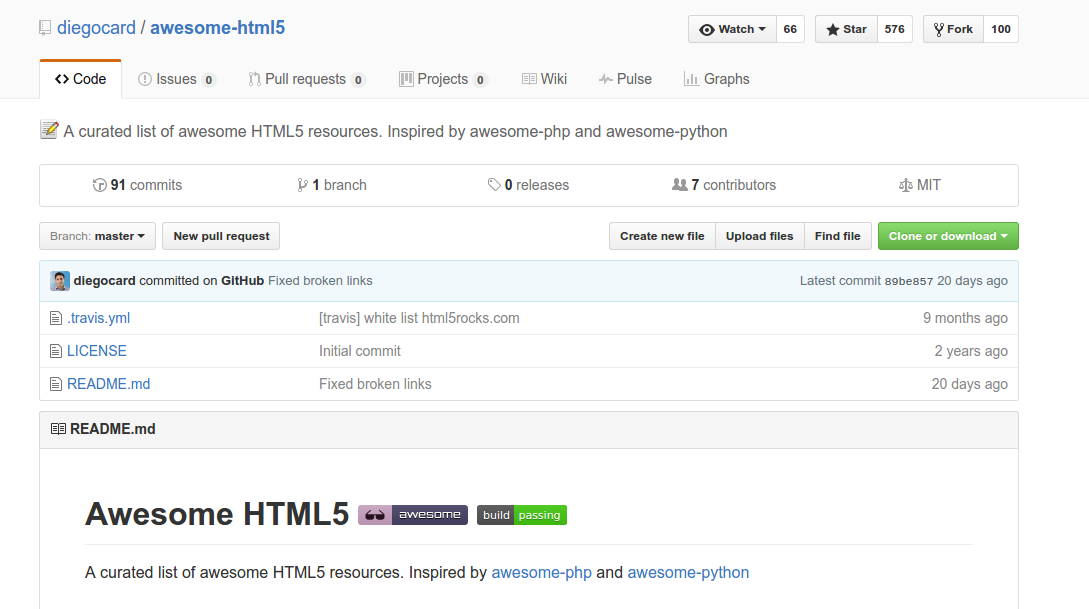Click the file icon next to LICENSE

[x=56, y=351]
